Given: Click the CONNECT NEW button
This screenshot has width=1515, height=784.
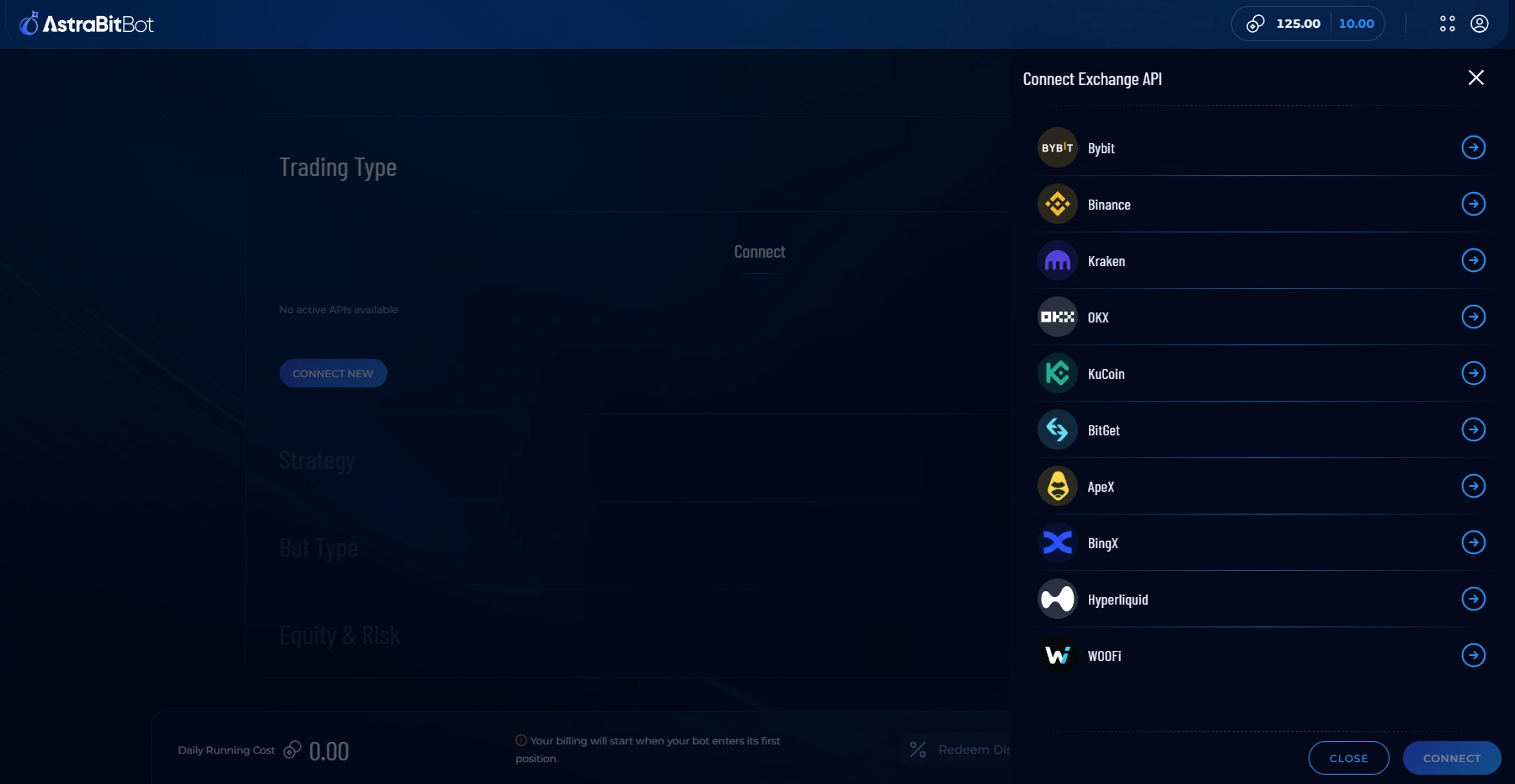Looking at the screenshot, I should [x=333, y=373].
